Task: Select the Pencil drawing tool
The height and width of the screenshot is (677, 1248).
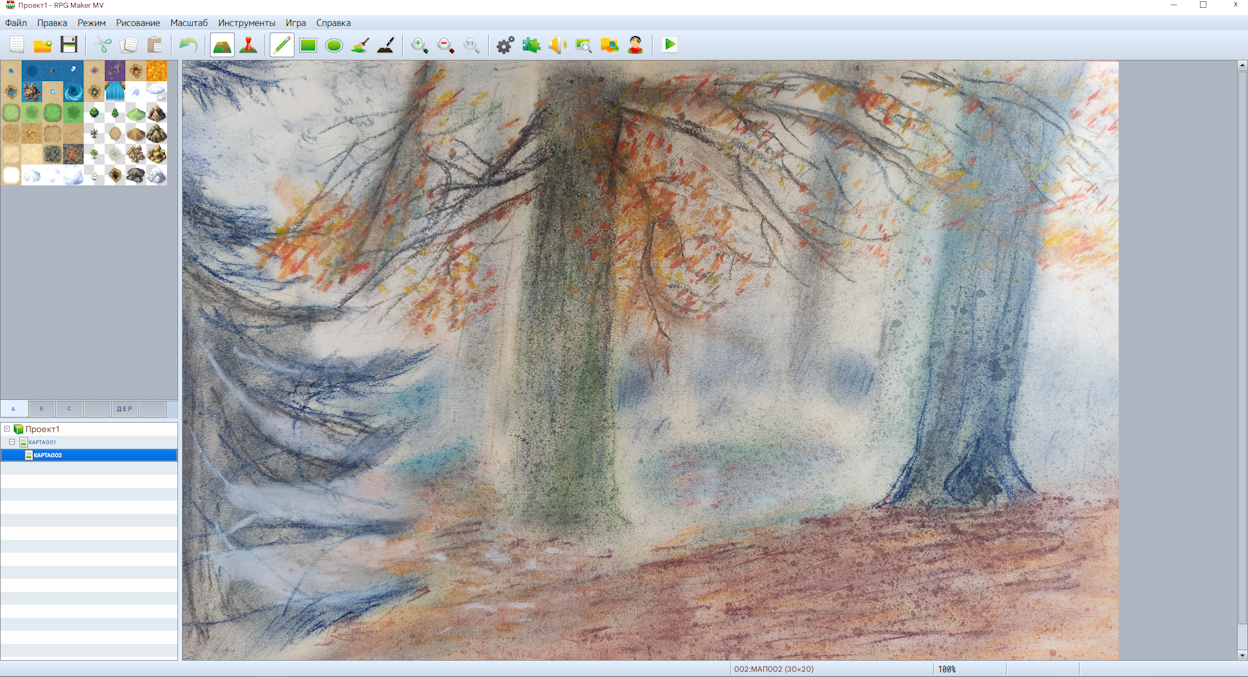Action: (x=282, y=45)
